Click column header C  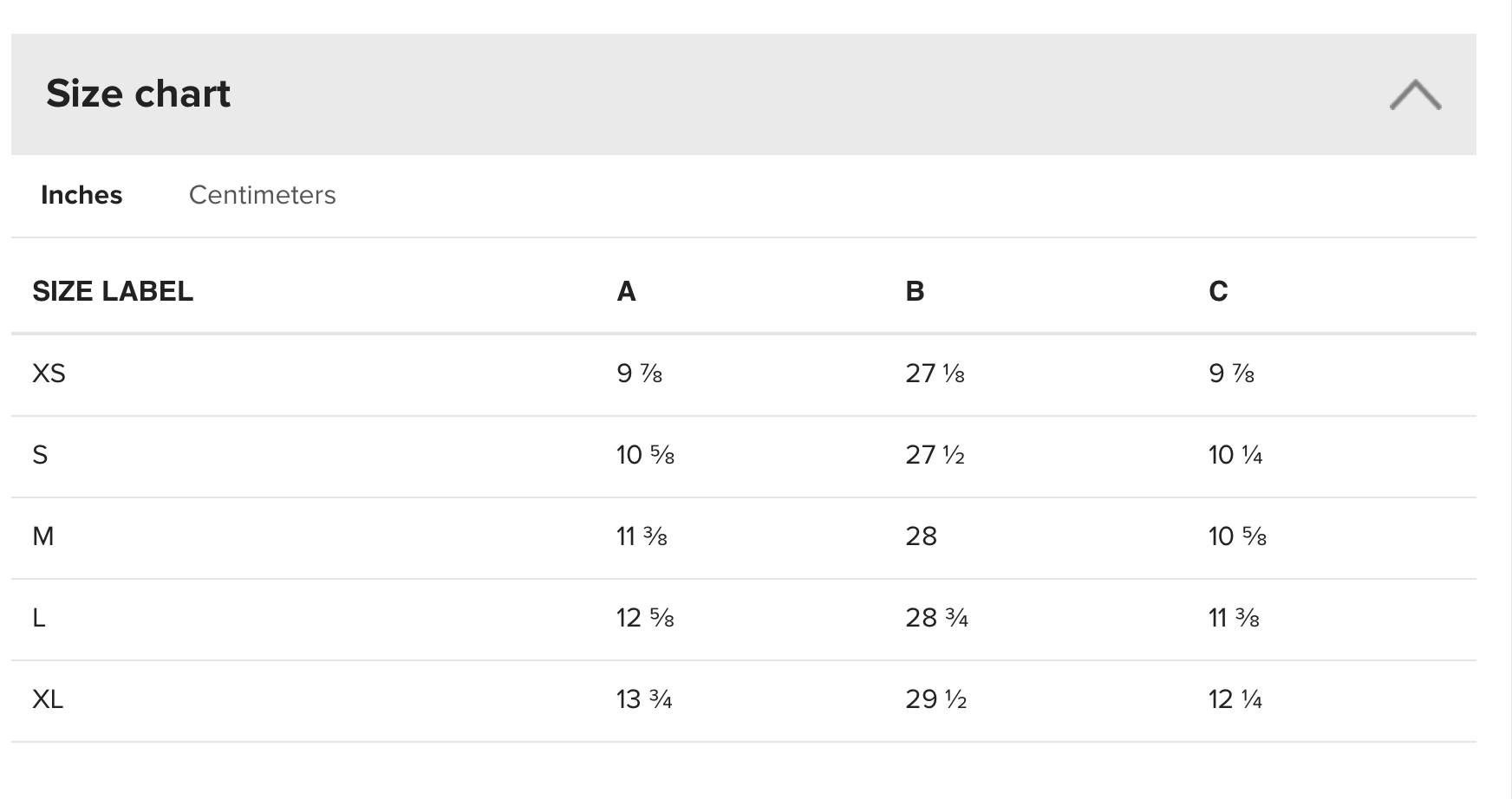tap(1218, 291)
